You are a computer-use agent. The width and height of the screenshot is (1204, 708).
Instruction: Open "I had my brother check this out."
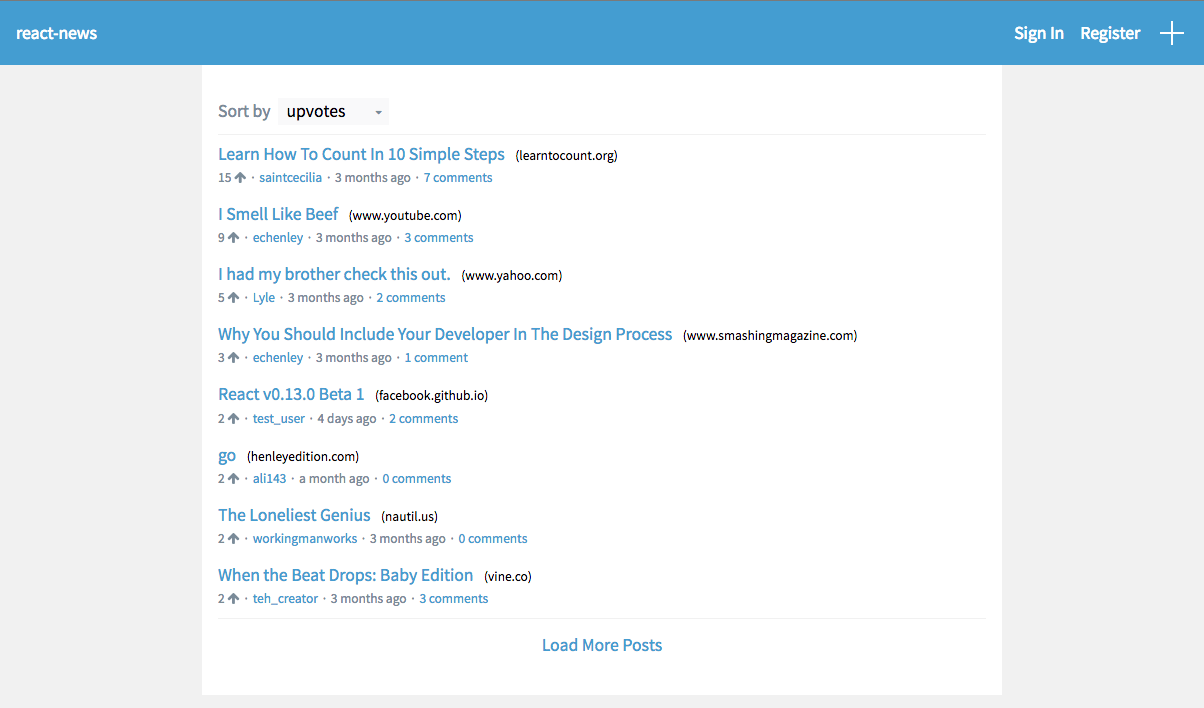(x=334, y=274)
